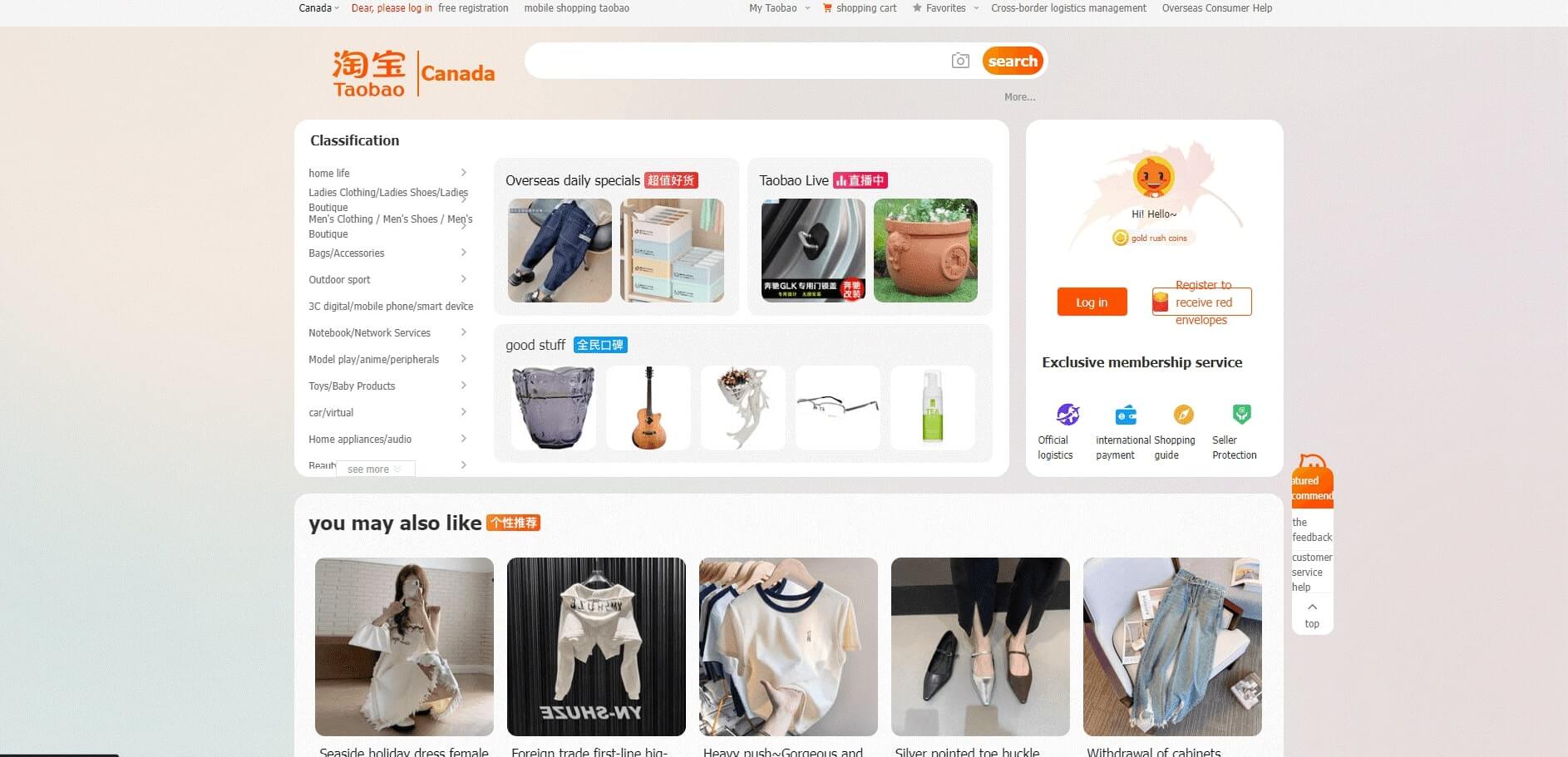Image resolution: width=1568 pixels, height=757 pixels.
Task: Click the gold rush coins icon
Action: (1120, 238)
